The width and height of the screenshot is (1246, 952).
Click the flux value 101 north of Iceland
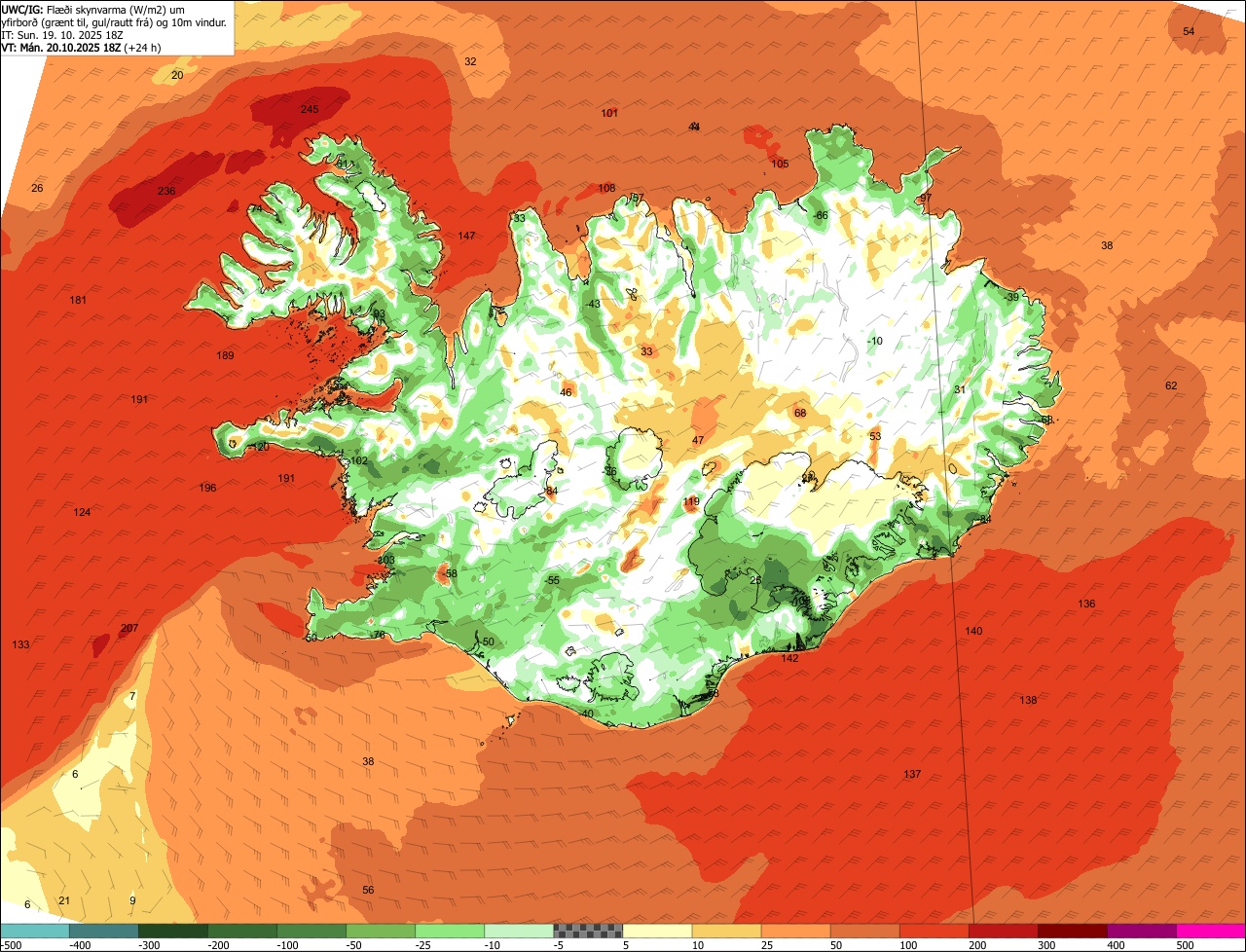609,113
